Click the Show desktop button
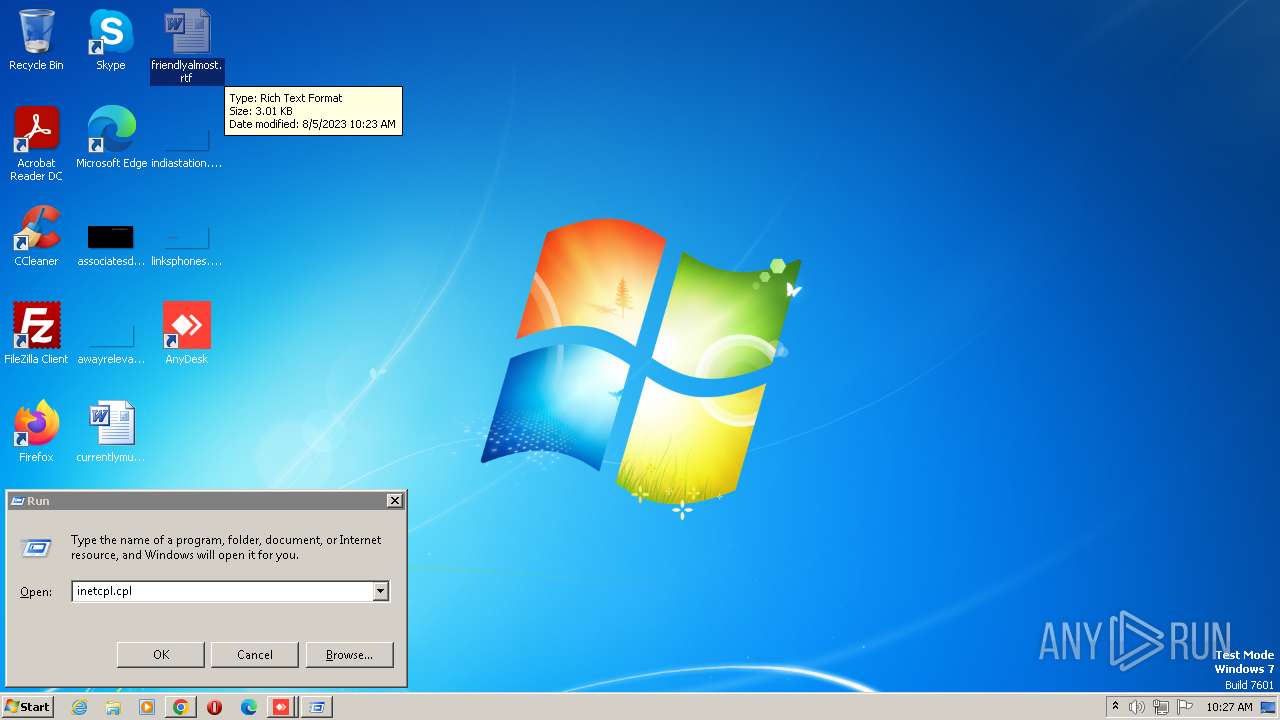 [1270, 707]
